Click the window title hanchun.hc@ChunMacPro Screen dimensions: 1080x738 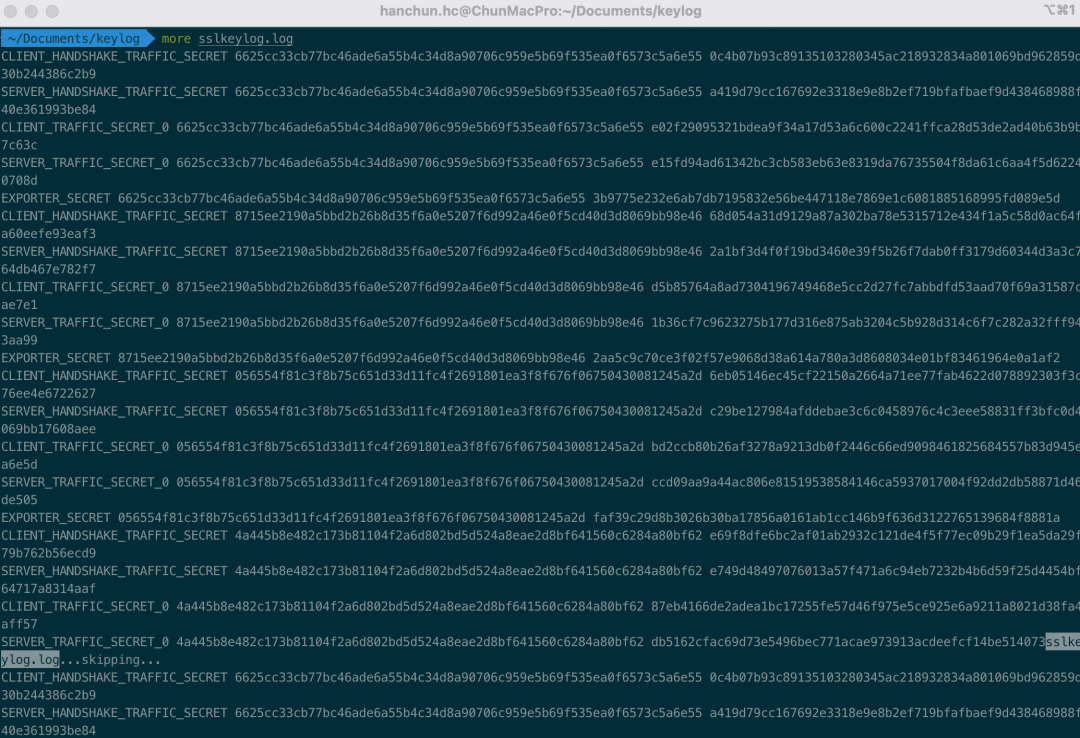540,11
